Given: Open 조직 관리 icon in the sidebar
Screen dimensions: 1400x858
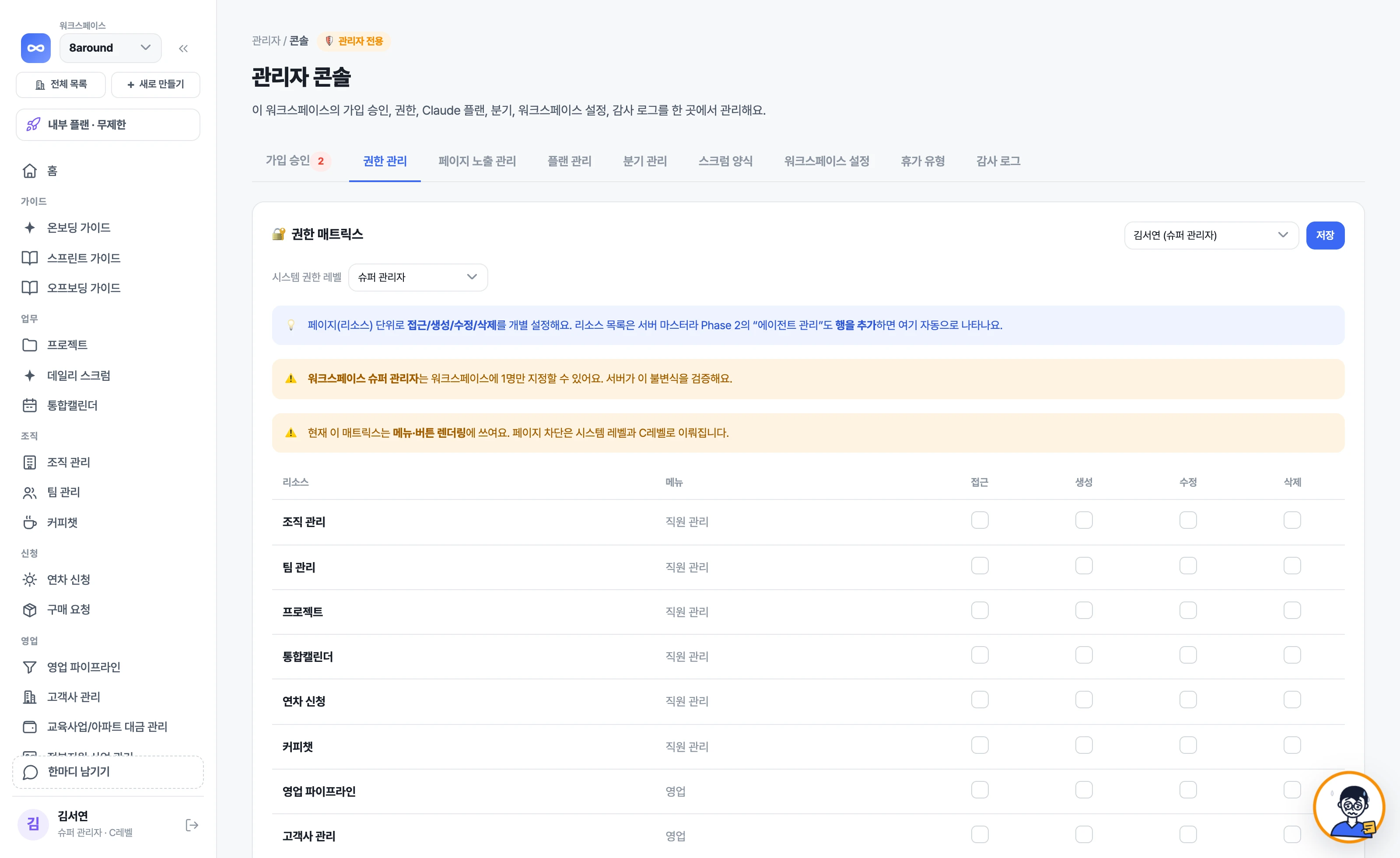Looking at the screenshot, I should (x=30, y=462).
